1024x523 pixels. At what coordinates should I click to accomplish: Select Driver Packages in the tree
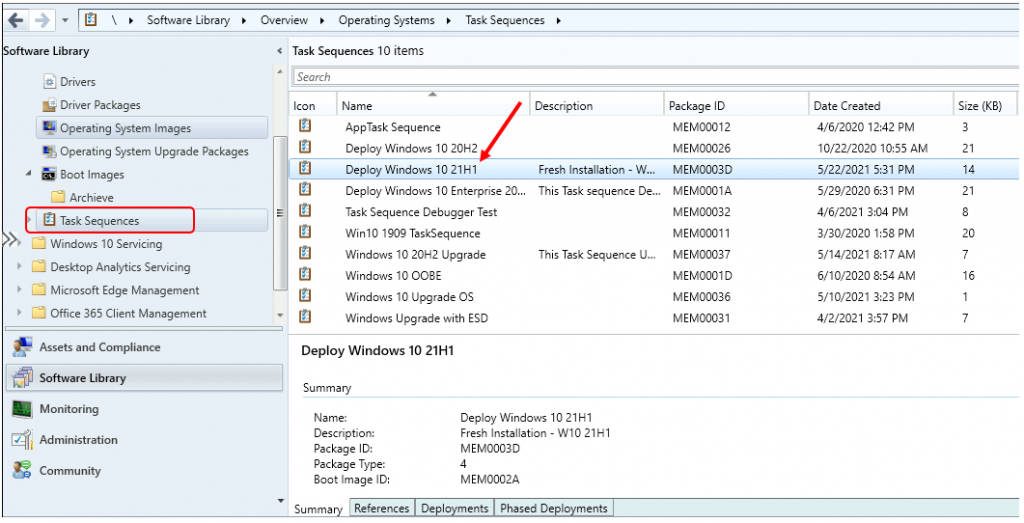(x=100, y=105)
